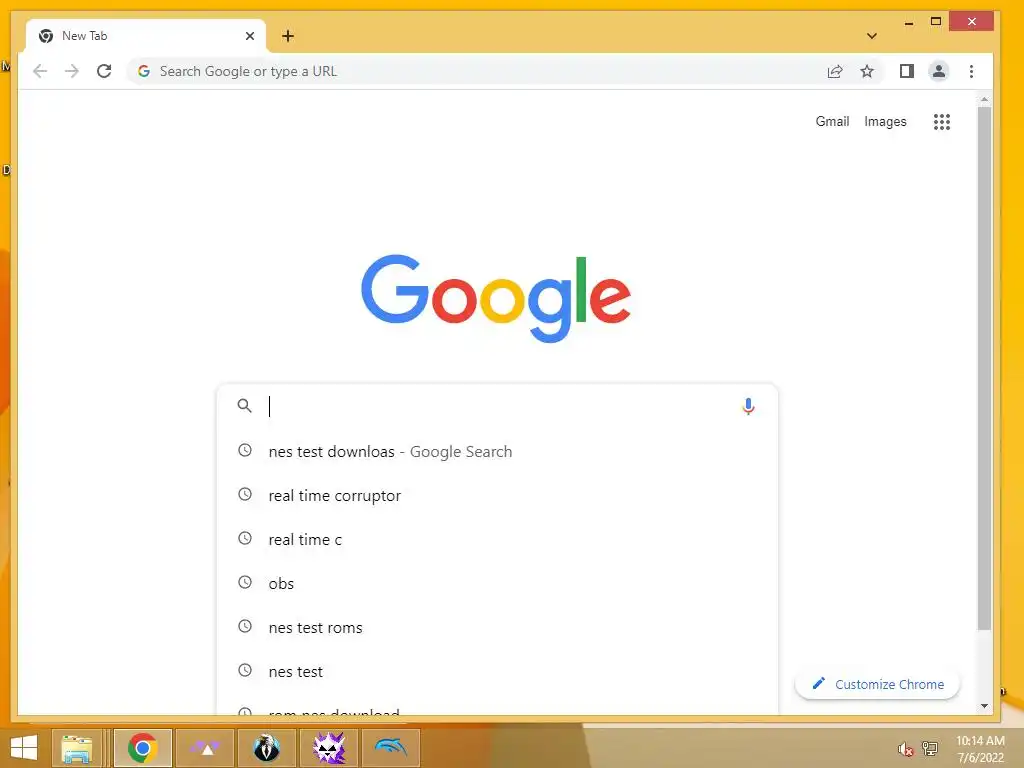The width and height of the screenshot is (1024, 768).
Task: Click the share page icon
Action: [835, 71]
